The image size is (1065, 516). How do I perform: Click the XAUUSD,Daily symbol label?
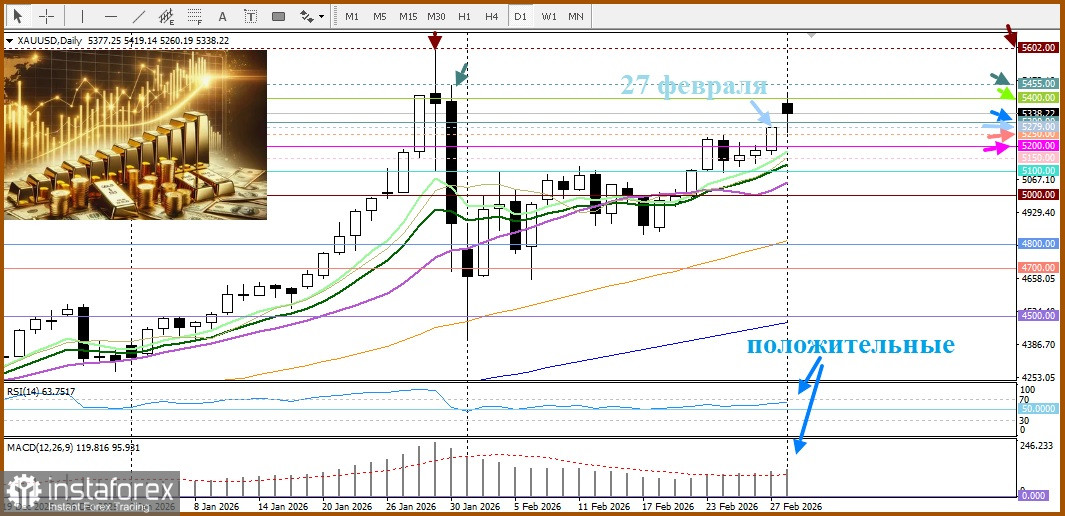(48, 41)
